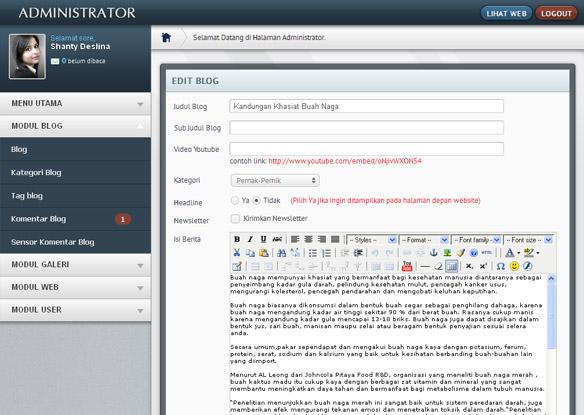Cut selection with the scissors icon

237,253
